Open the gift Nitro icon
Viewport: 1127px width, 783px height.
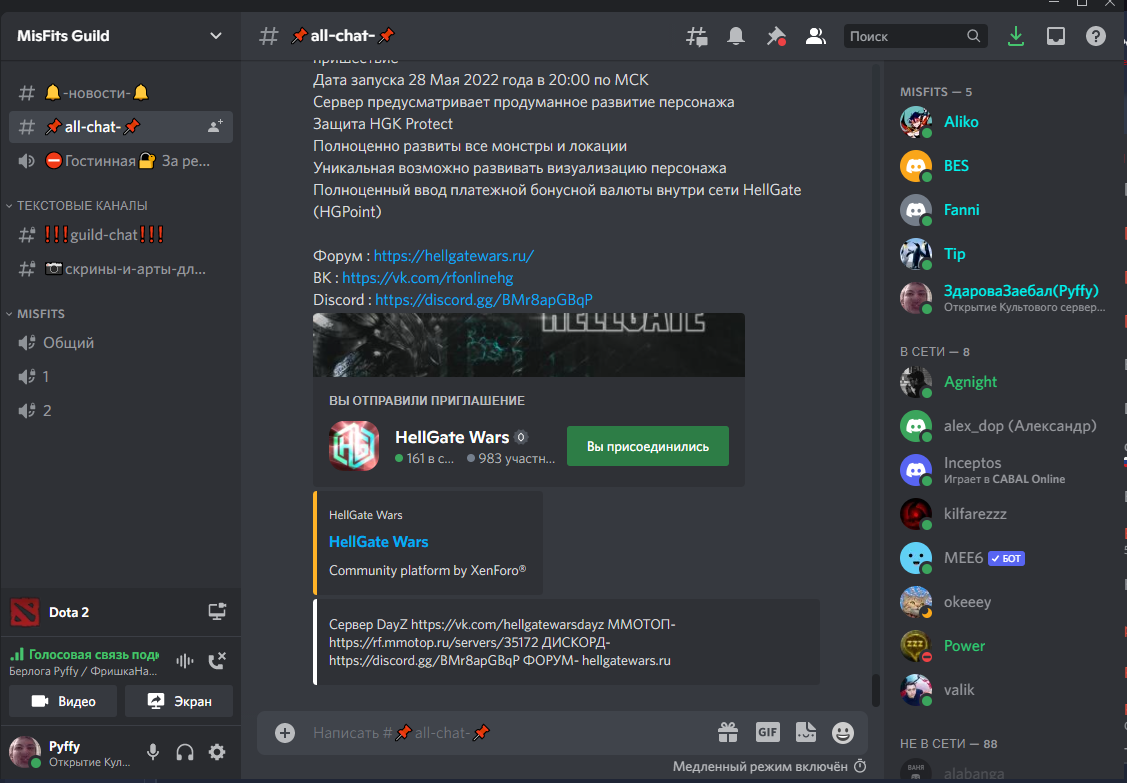[x=728, y=733]
